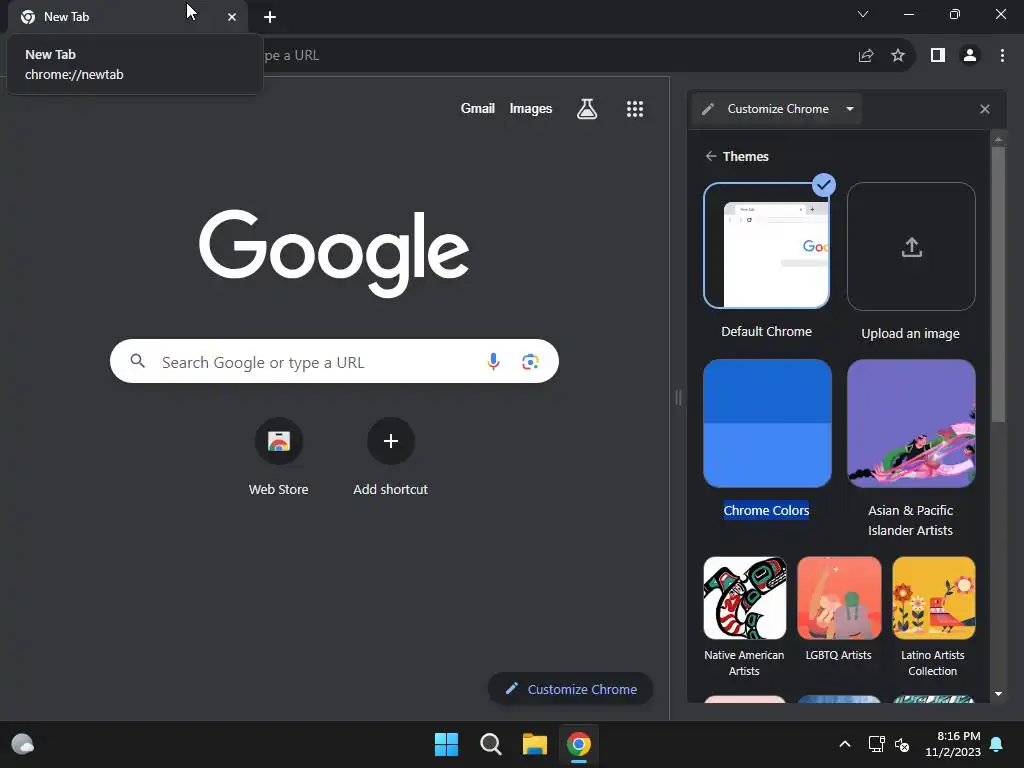Click the Search Google or type a URL box
Viewport: 1024px width, 768px height.
[x=334, y=361]
